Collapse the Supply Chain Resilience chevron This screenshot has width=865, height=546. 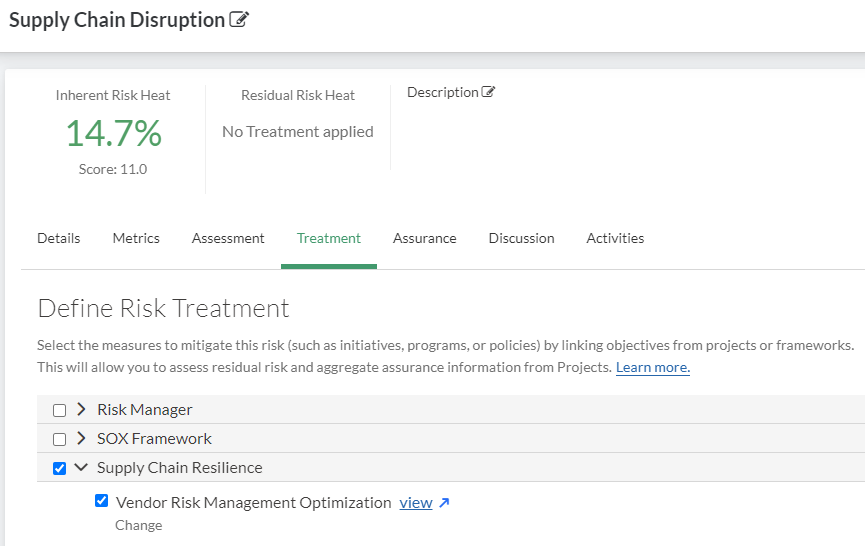(x=81, y=467)
